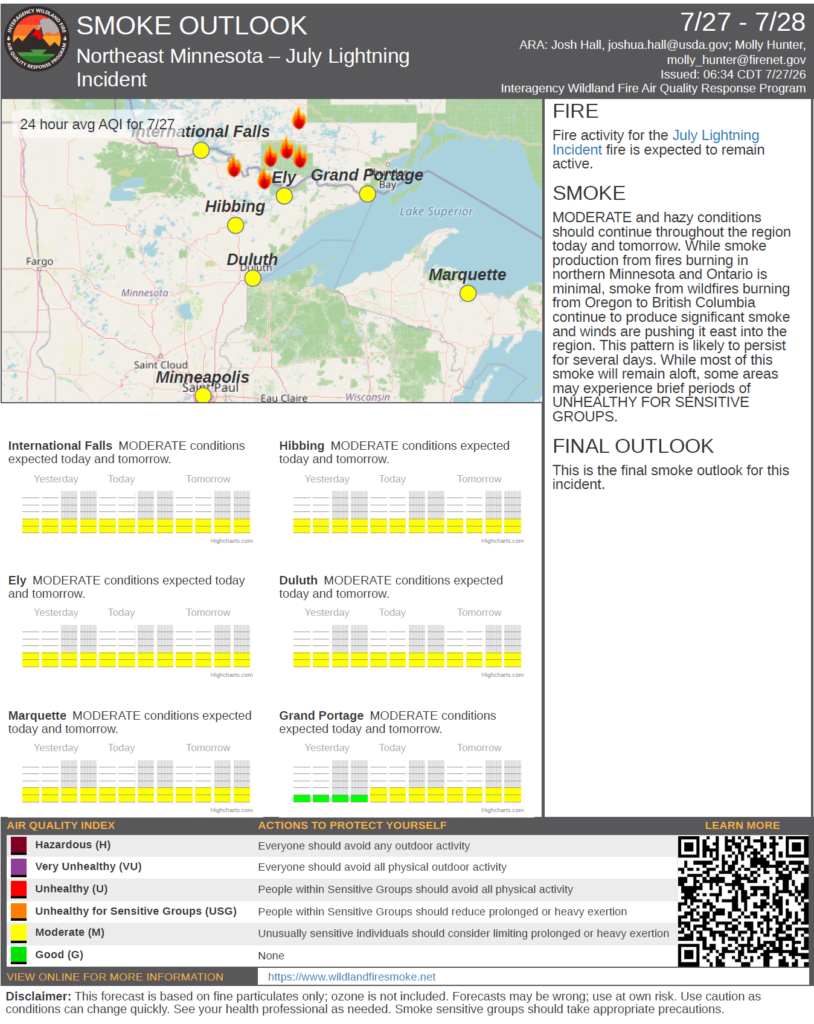This screenshot has width=814, height=1024.
Task: Click the 'Marquette' forecast heading
Action: tap(37, 715)
